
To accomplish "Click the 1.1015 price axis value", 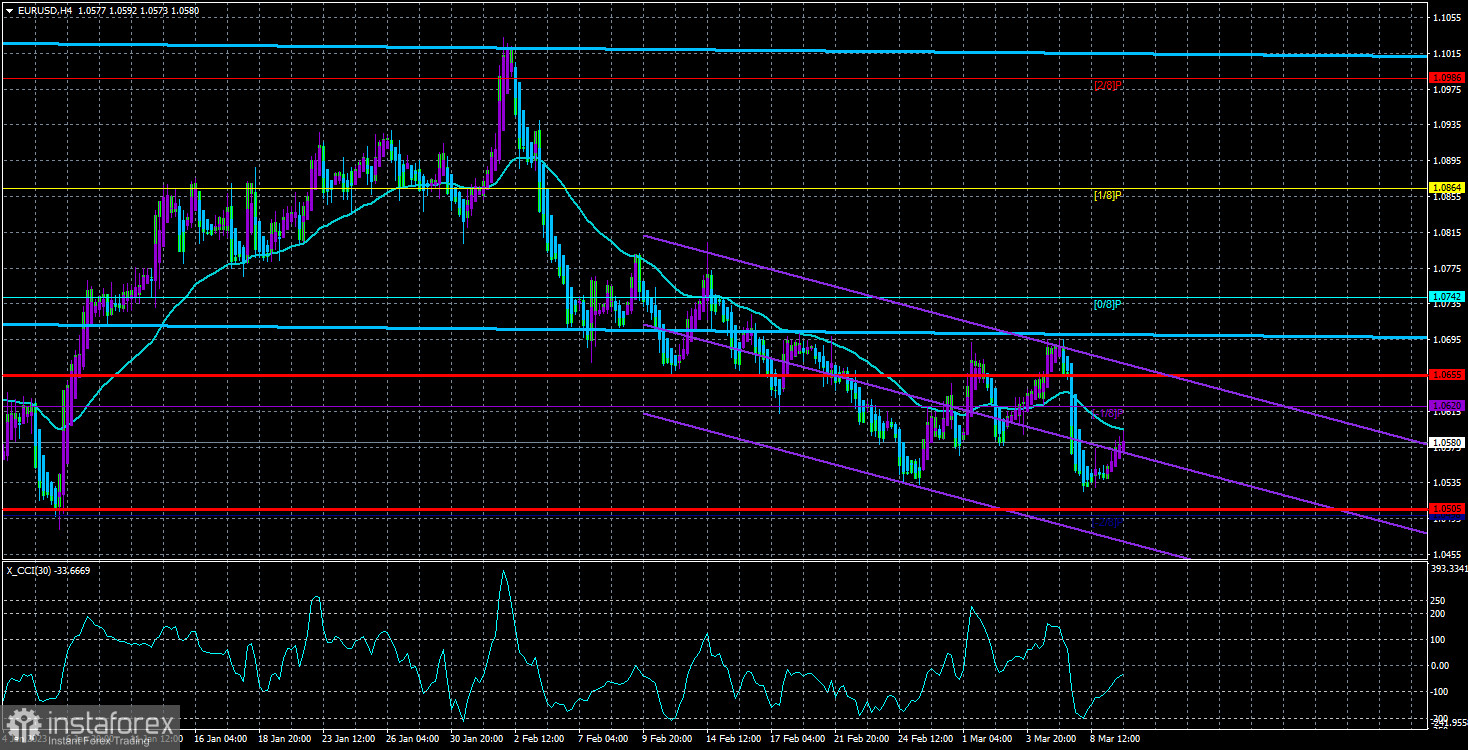I will tap(1447, 54).
